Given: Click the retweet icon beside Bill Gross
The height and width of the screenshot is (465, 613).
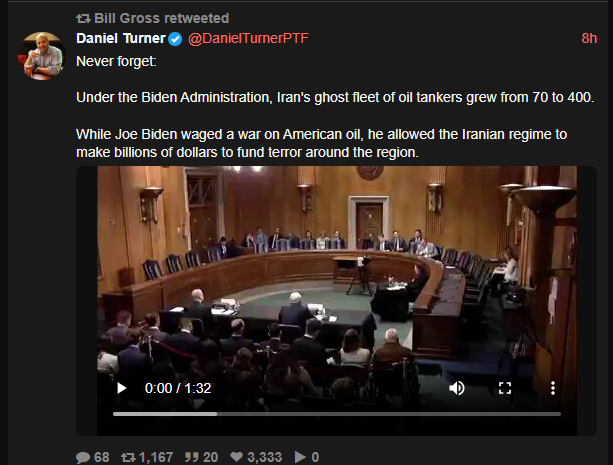Looking at the screenshot, I should pos(83,18).
